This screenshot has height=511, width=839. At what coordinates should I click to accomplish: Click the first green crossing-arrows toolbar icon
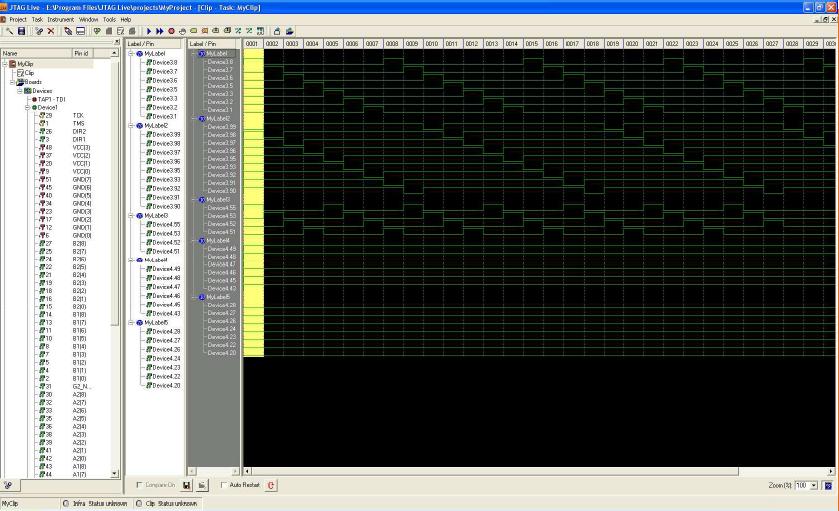pyautogui.click(x=238, y=32)
